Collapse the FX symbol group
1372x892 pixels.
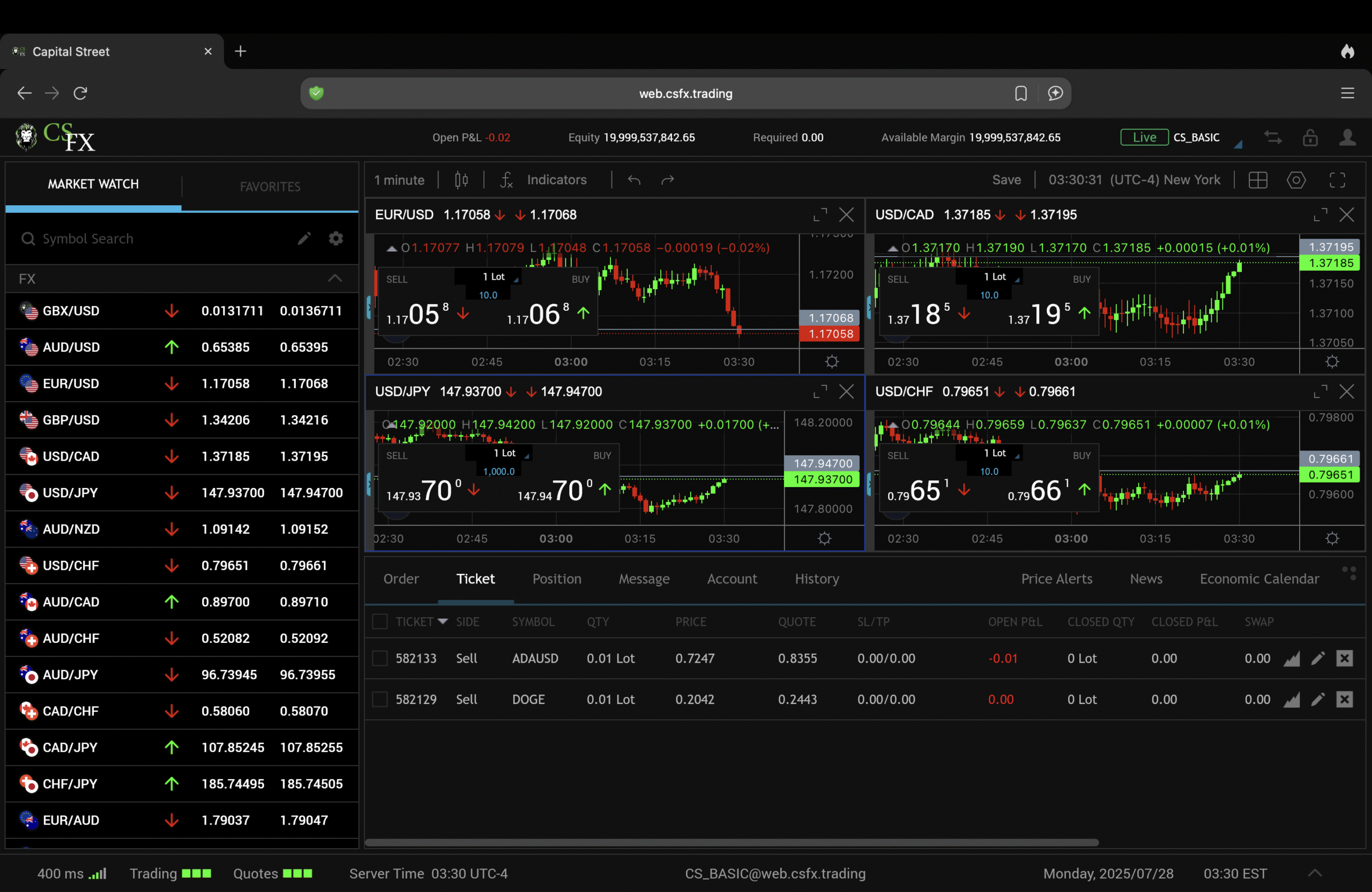(335, 279)
